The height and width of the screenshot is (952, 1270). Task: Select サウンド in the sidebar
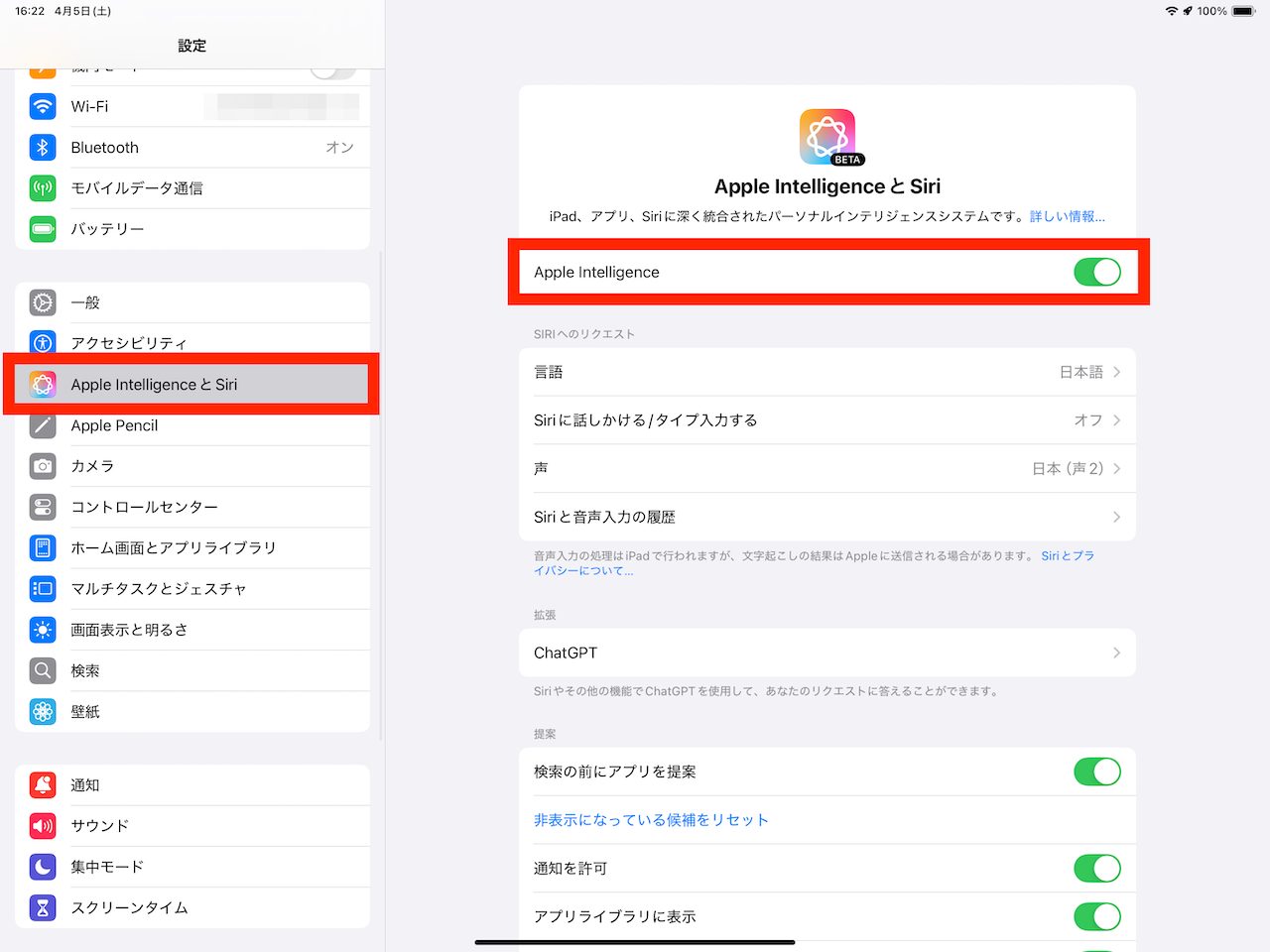pyautogui.click(x=192, y=825)
